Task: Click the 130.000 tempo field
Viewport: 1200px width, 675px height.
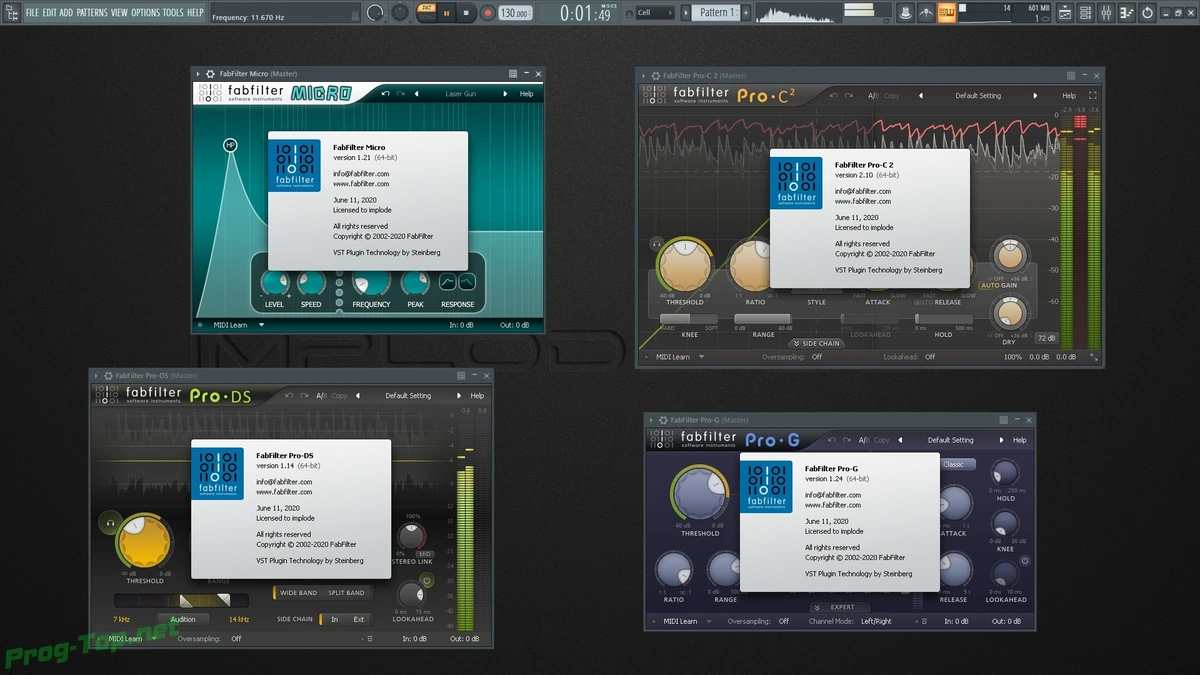Action: pyautogui.click(x=514, y=13)
